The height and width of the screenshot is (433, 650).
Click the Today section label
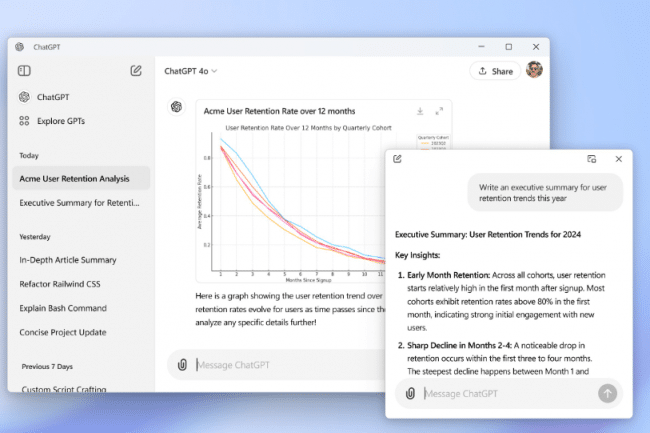tap(29, 155)
